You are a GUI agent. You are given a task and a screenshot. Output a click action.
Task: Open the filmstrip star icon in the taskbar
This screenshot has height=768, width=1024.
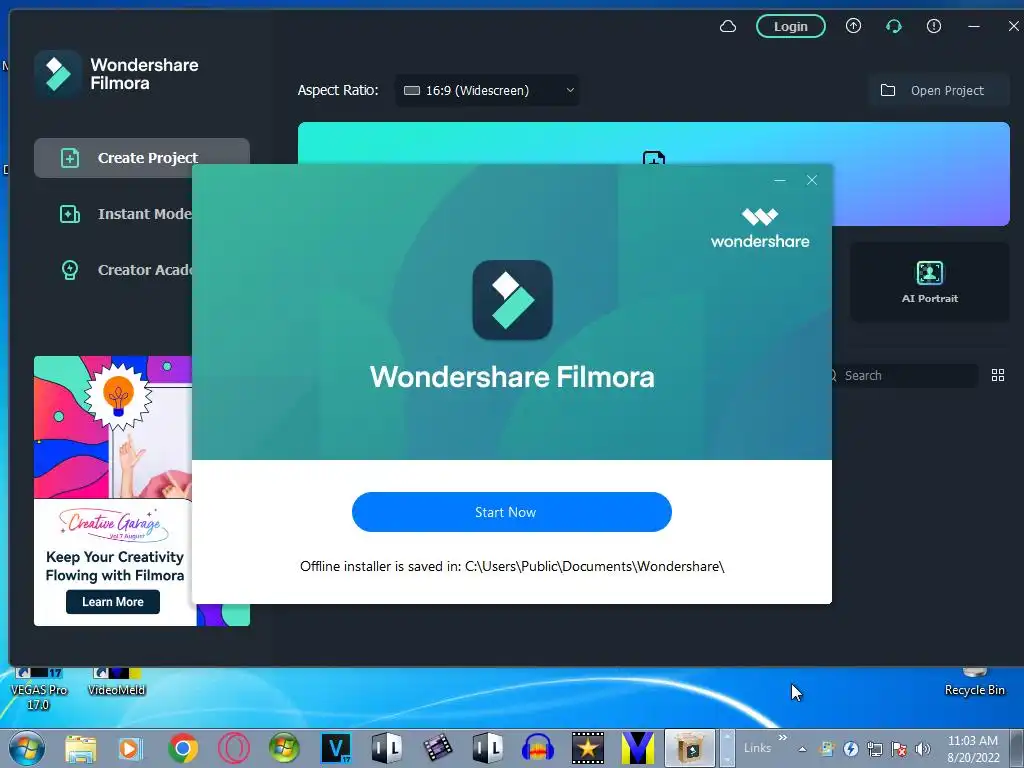587,748
